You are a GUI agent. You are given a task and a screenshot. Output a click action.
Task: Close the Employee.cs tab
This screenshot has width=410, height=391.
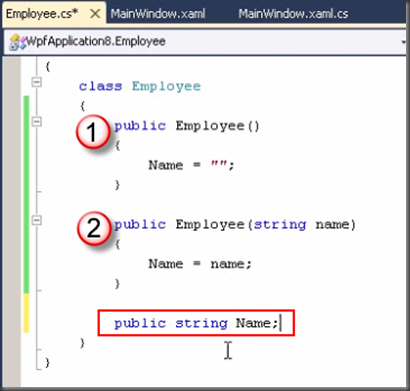point(95,14)
